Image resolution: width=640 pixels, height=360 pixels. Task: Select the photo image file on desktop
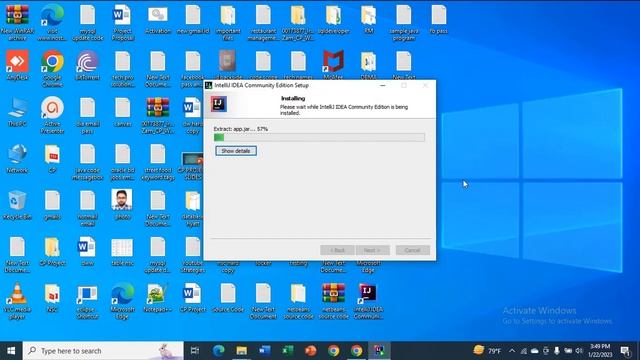coord(122,205)
